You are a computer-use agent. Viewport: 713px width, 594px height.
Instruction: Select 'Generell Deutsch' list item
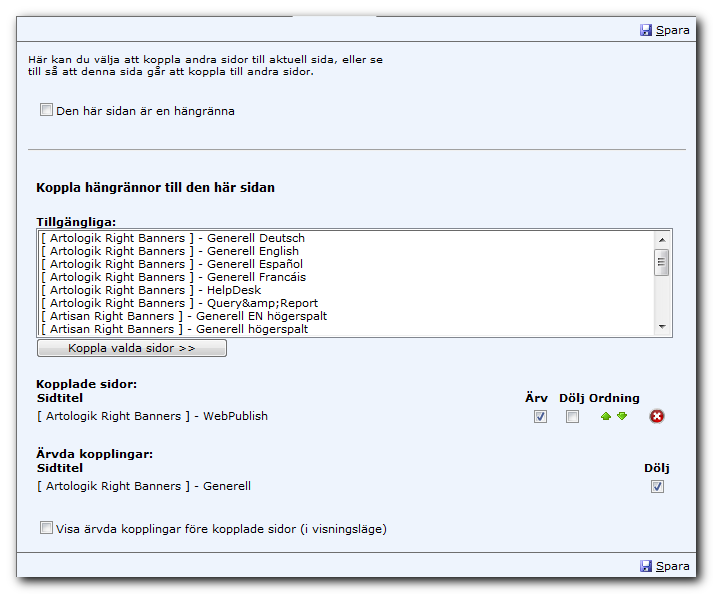click(346, 238)
